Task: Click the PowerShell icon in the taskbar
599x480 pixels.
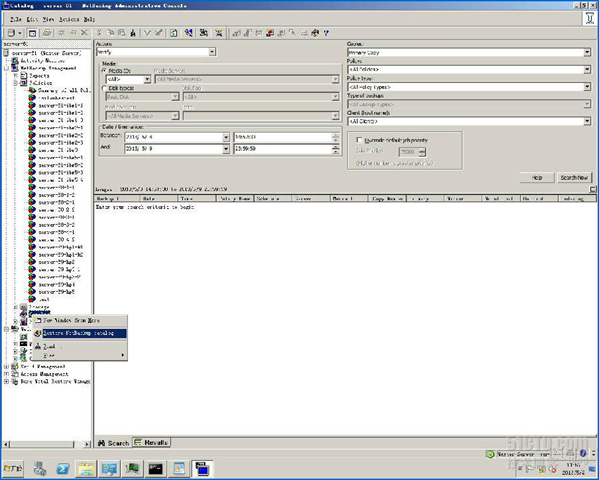Action: [63, 469]
